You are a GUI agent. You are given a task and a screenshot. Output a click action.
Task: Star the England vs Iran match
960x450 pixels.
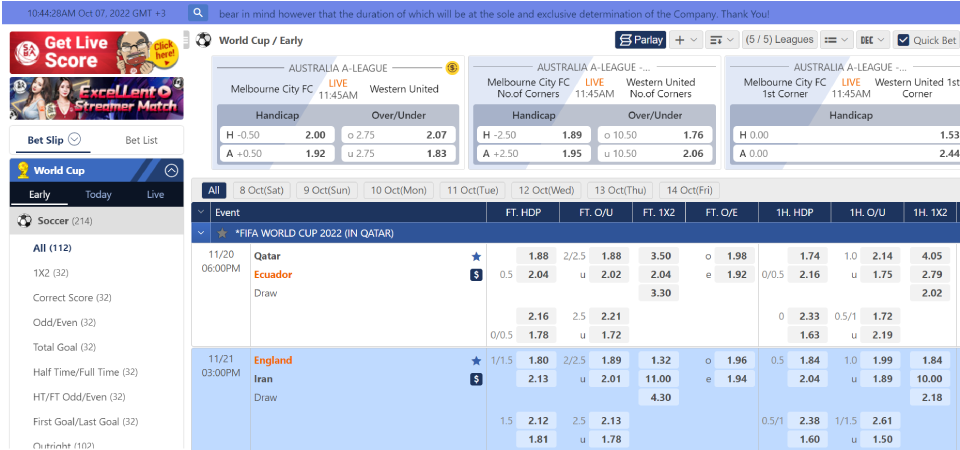point(476,361)
